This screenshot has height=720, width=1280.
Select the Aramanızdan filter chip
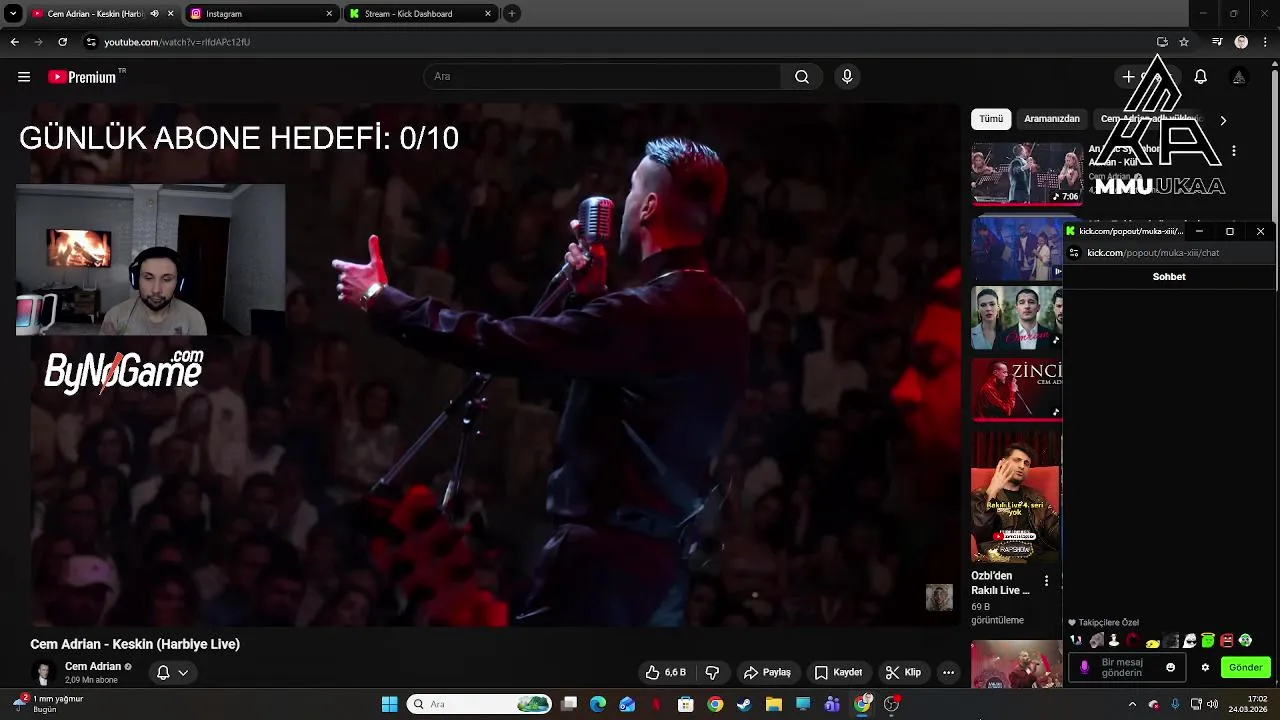[1052, 119]
